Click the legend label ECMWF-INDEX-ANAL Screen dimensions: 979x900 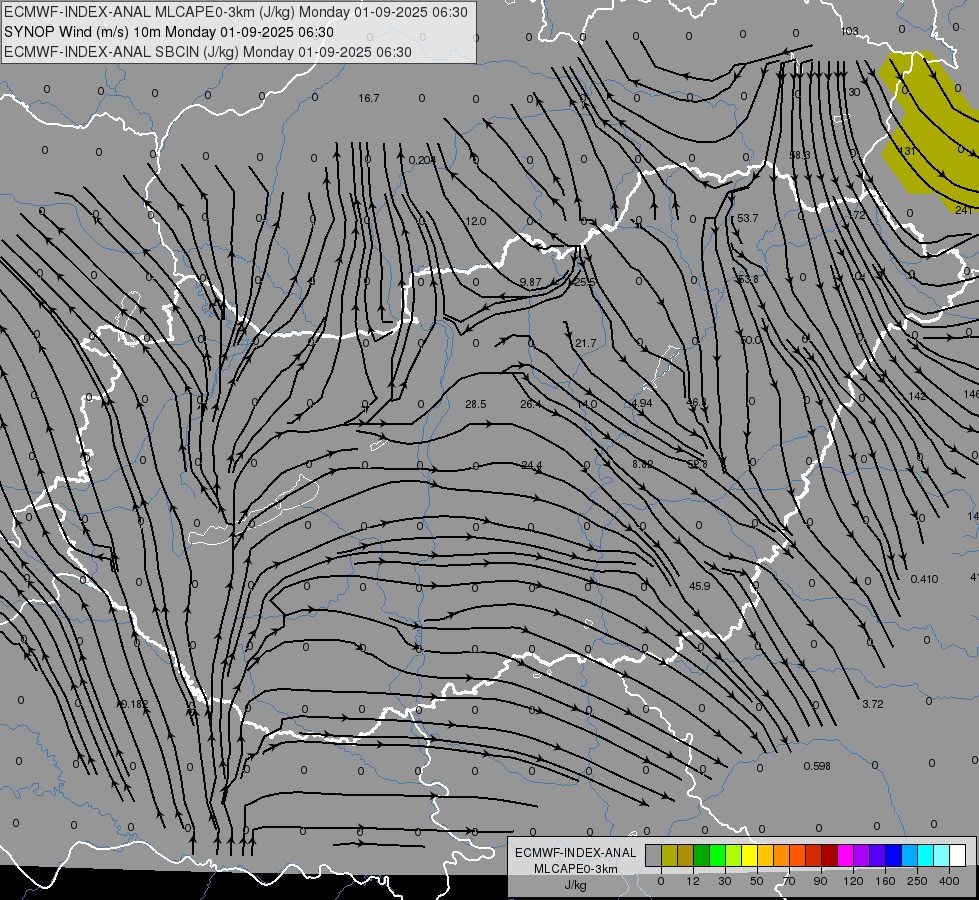tap(576, 853)
